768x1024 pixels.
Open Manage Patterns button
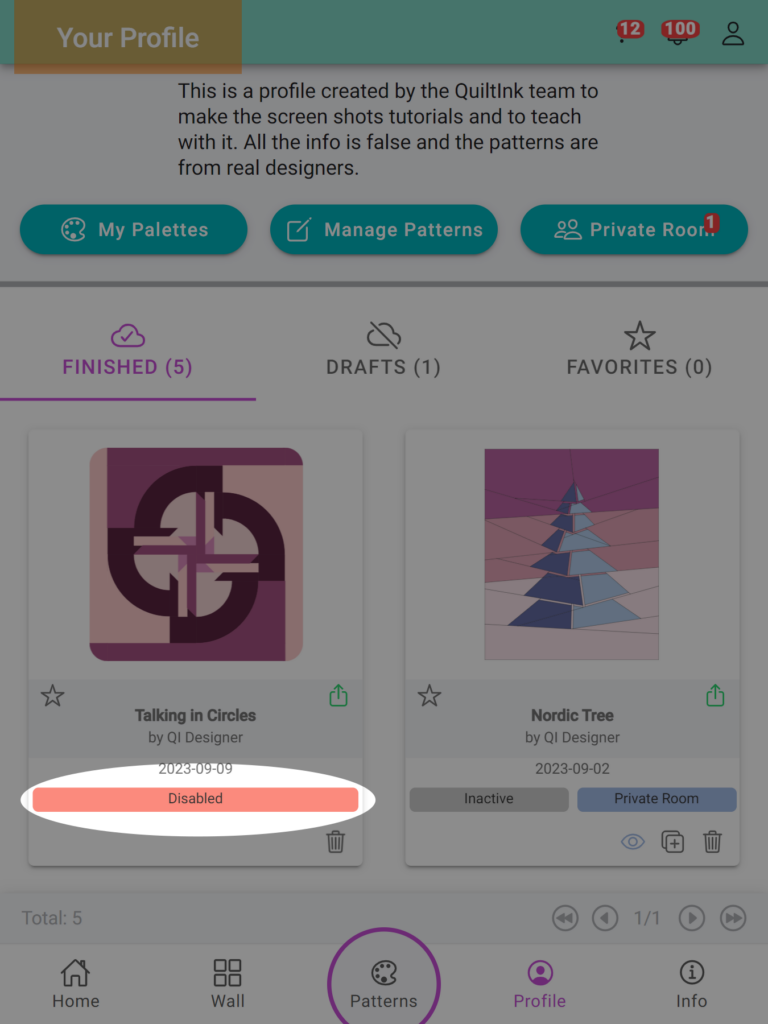coord(384,229)
